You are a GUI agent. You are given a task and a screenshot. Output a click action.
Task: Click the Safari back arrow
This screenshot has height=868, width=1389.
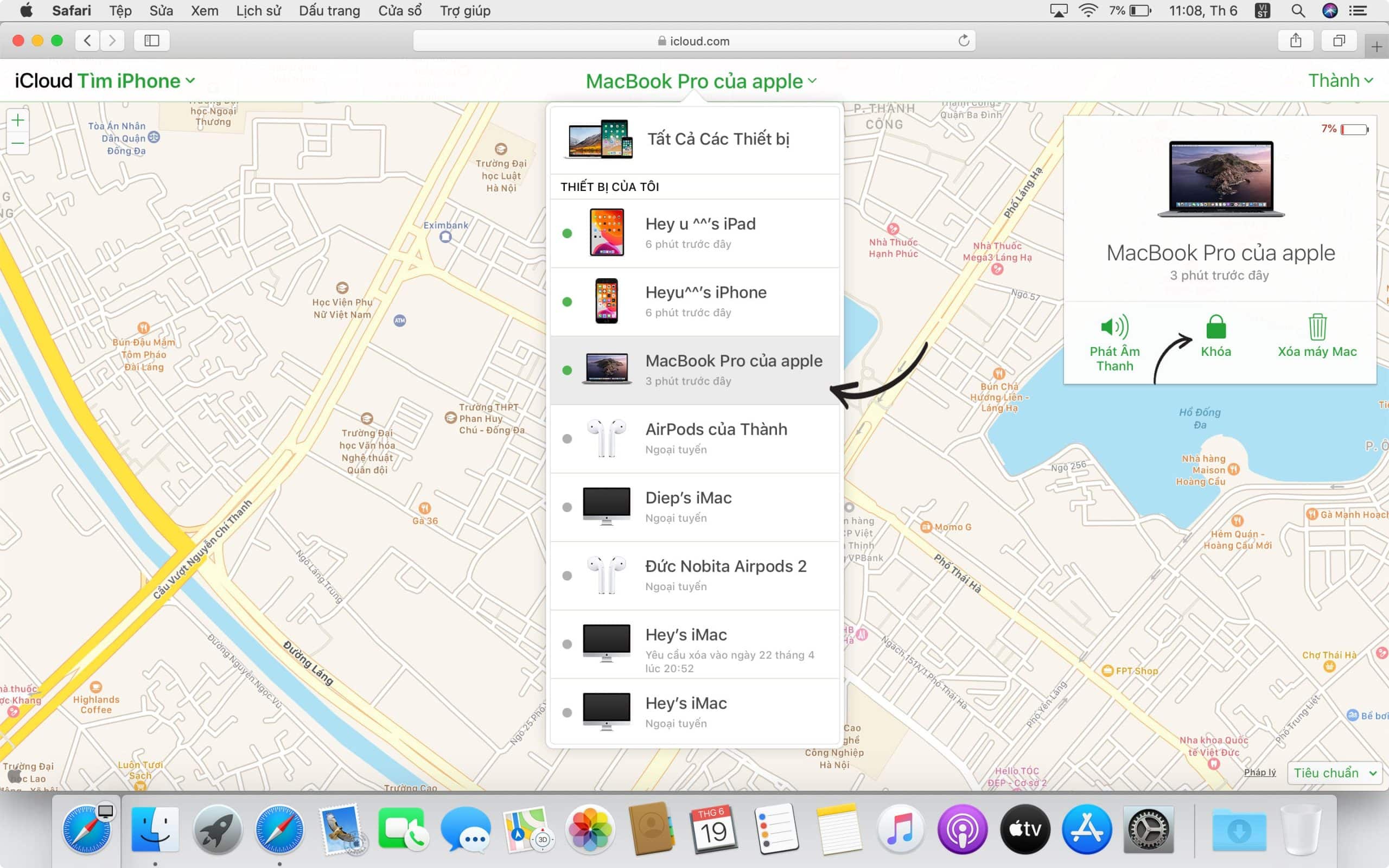tap(87, 40)
